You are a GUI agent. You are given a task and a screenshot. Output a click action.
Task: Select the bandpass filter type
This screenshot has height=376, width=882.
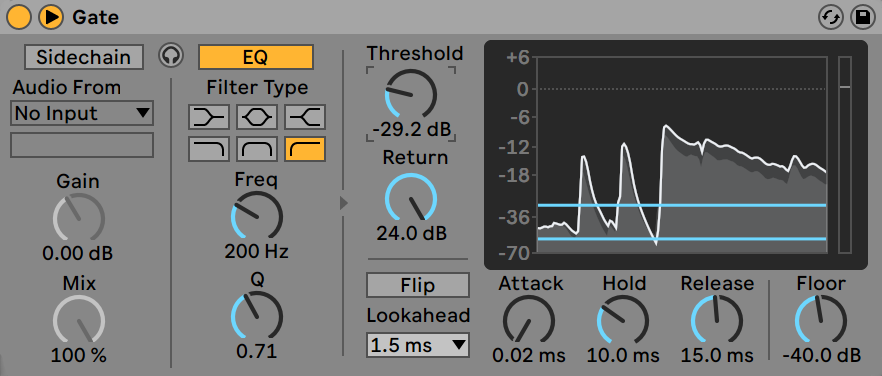(x=257, y=149)
